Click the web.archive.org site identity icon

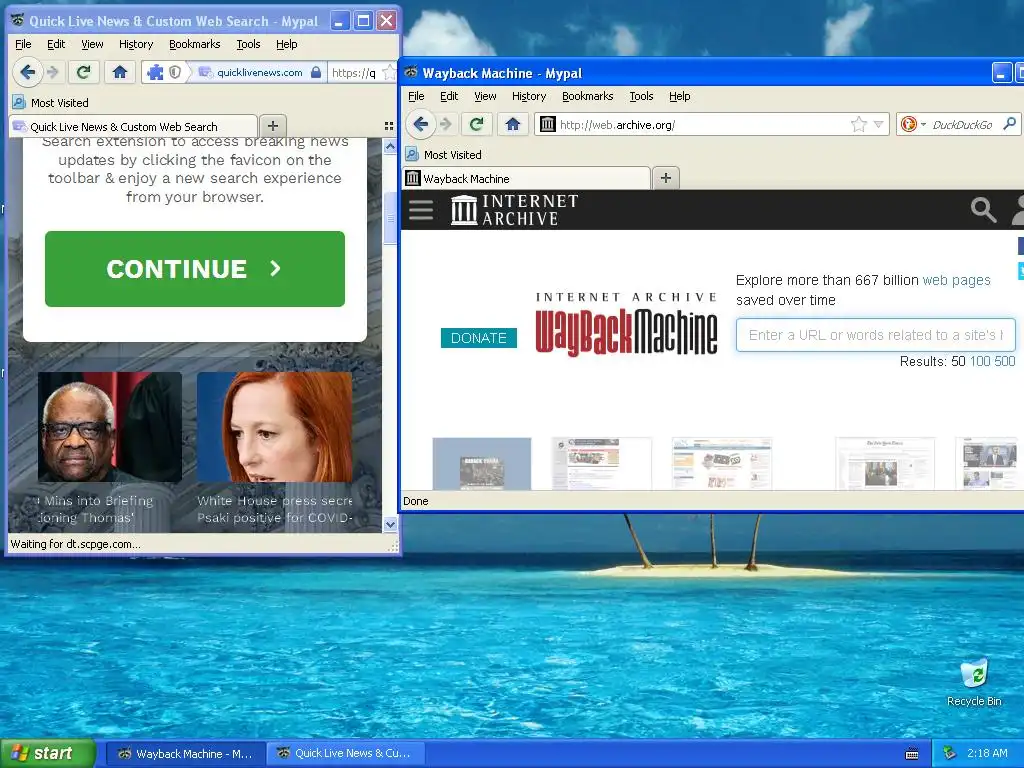(x=547, y=124)
